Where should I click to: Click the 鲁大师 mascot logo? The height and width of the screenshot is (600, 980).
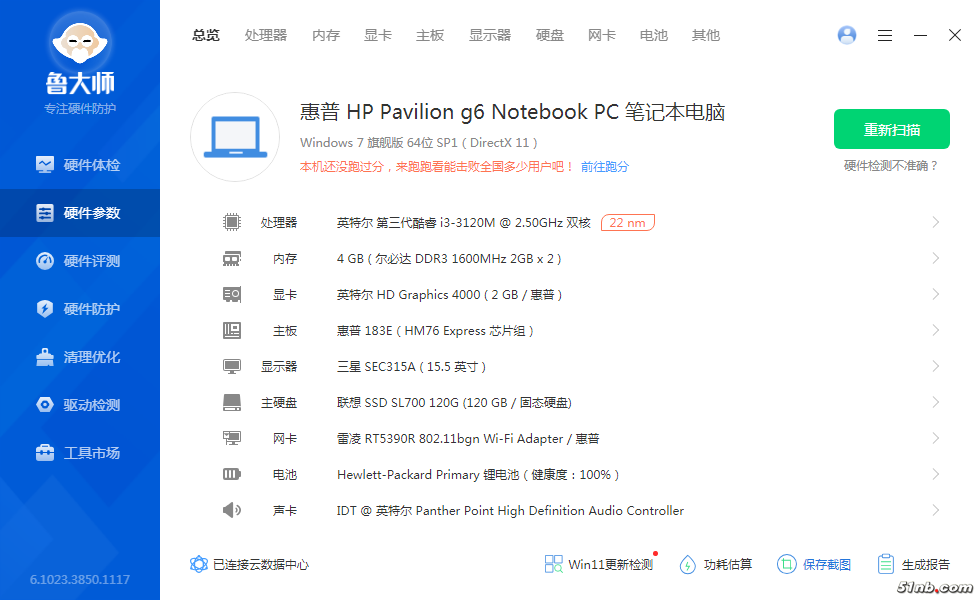coord(80,44)
